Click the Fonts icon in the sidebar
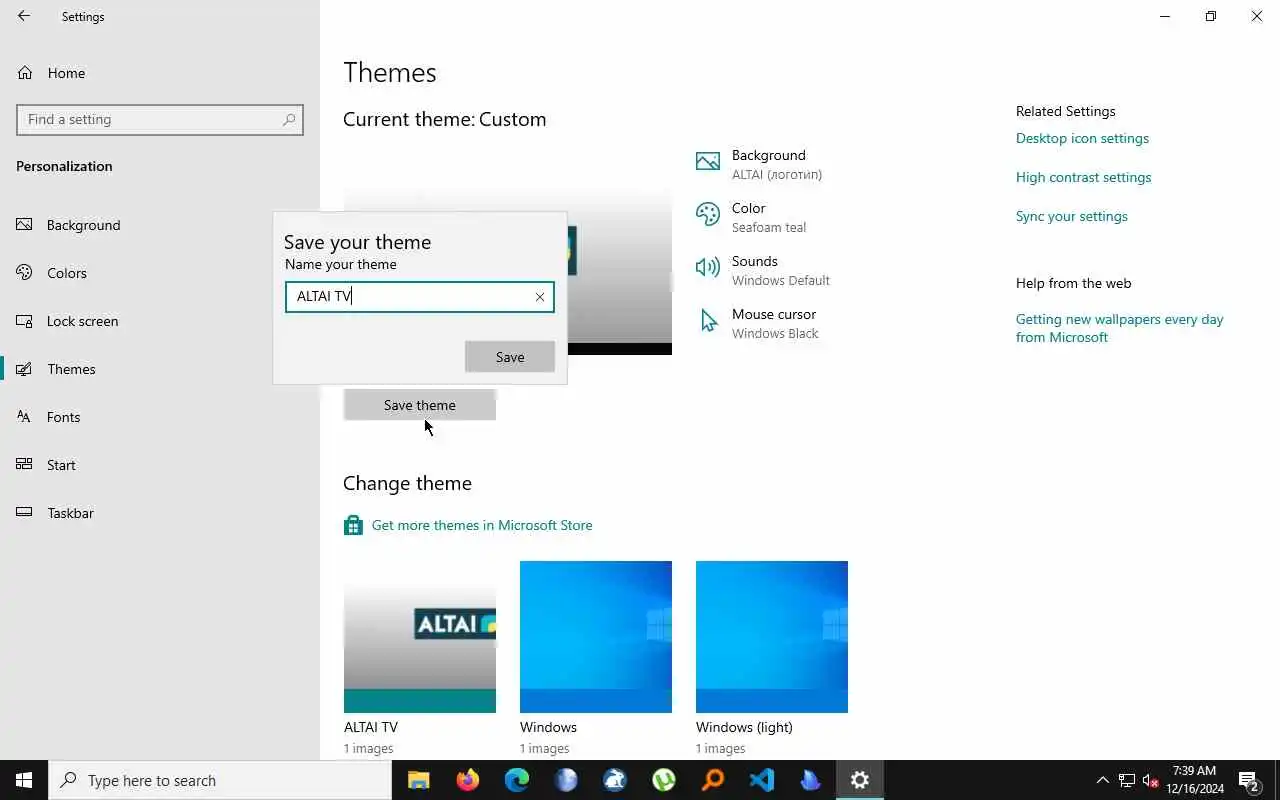This screenshot has width=1280, height=800. point(24,417)
